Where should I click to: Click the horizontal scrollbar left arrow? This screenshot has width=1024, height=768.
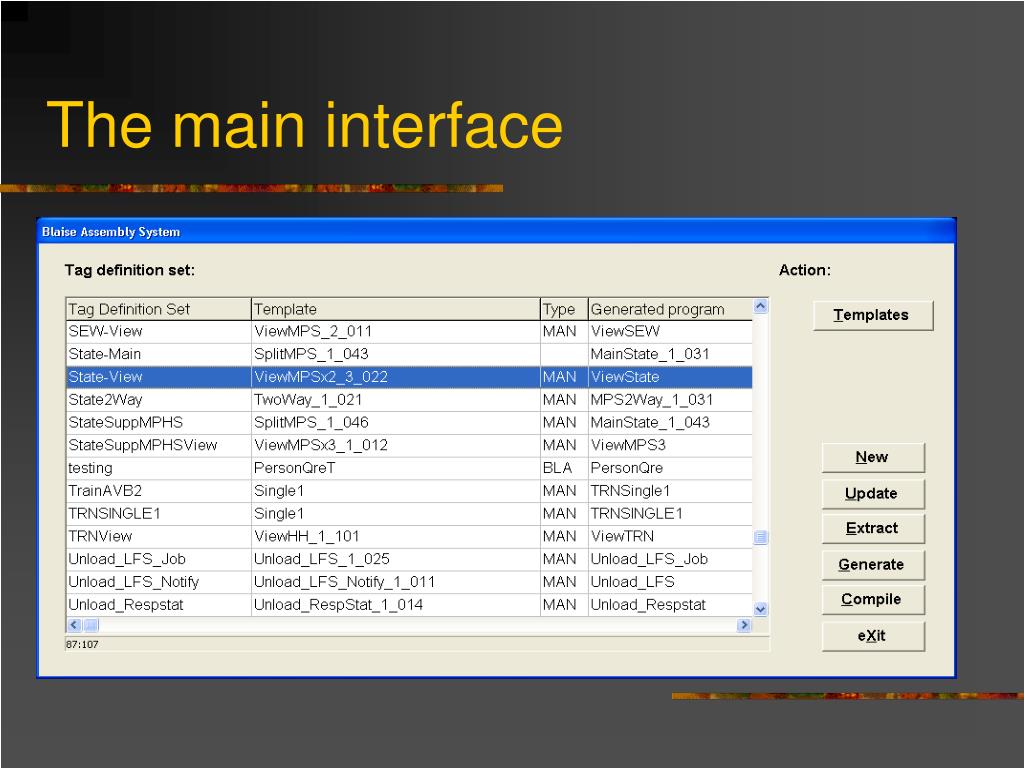(x=74, y=625)
